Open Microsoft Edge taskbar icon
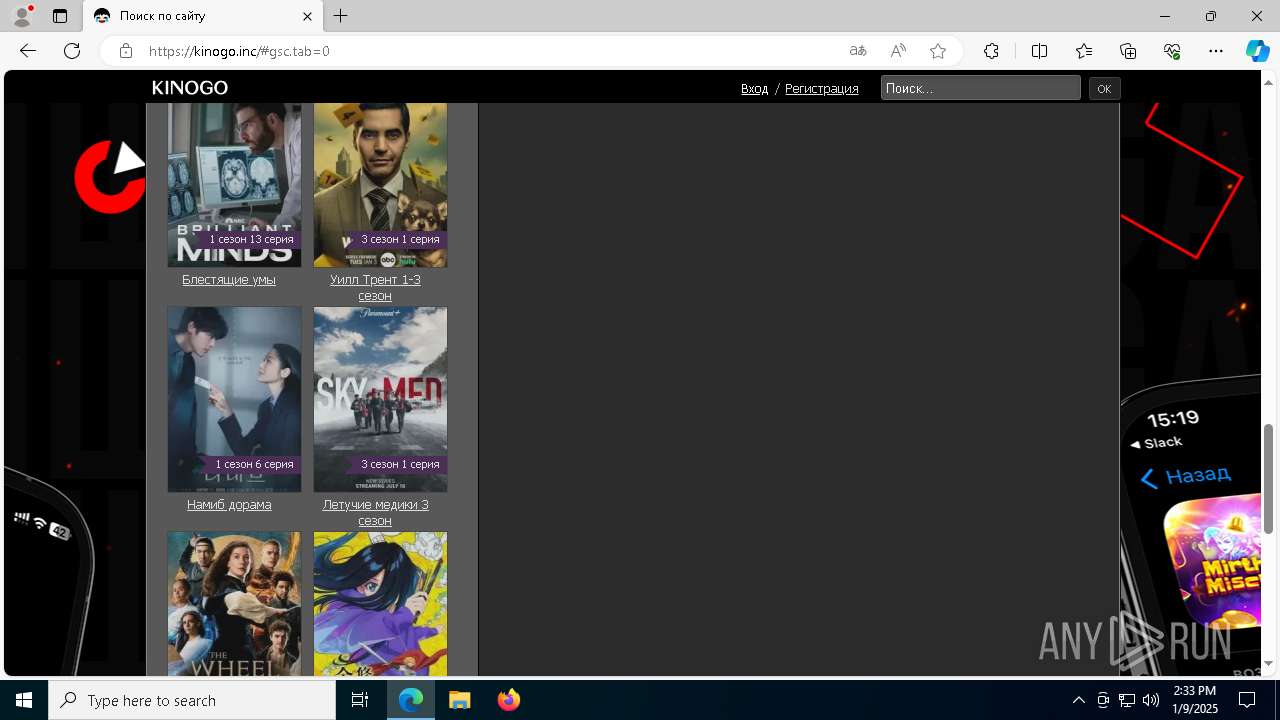 (411, 700)
